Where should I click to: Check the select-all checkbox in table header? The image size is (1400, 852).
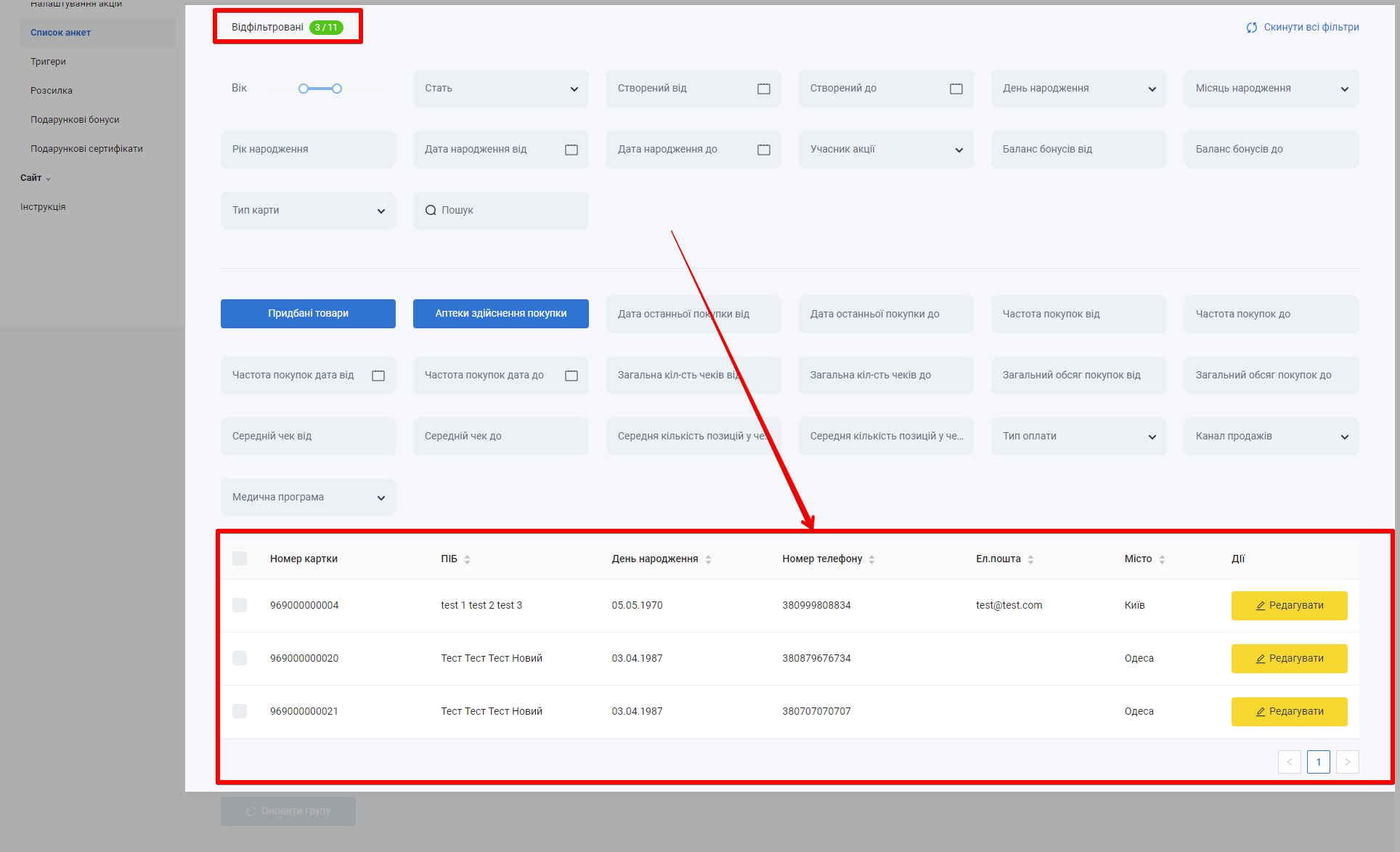(240, 559)
